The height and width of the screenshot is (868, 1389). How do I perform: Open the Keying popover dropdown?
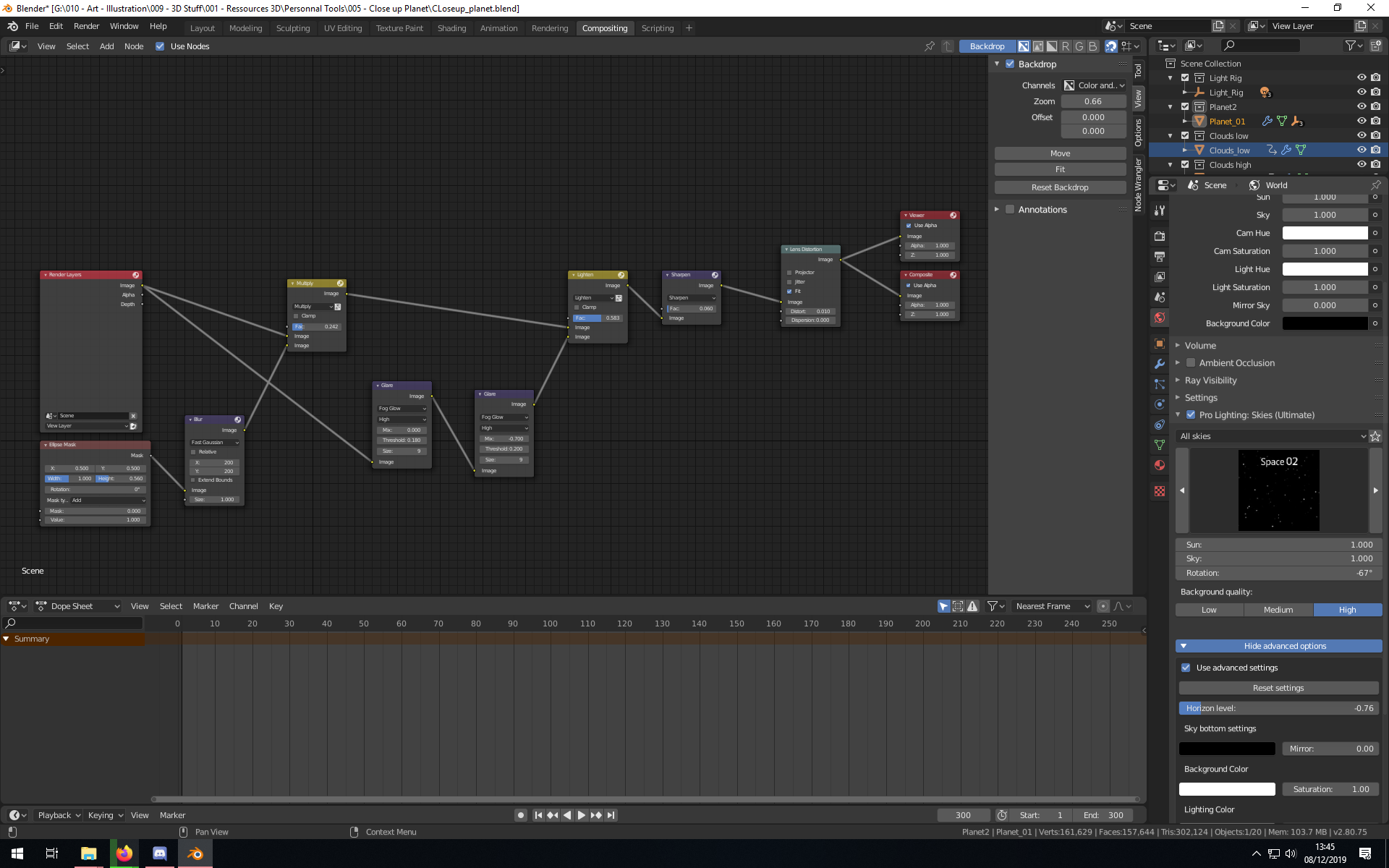tap(106, 815)
